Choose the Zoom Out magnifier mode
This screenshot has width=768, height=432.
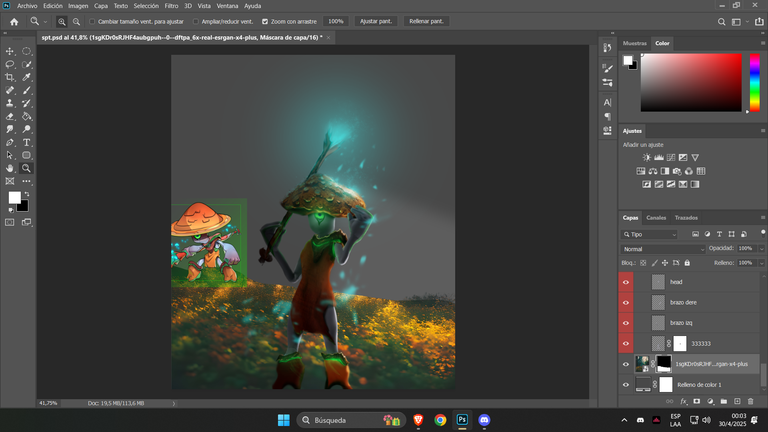[x=76, y=22]
